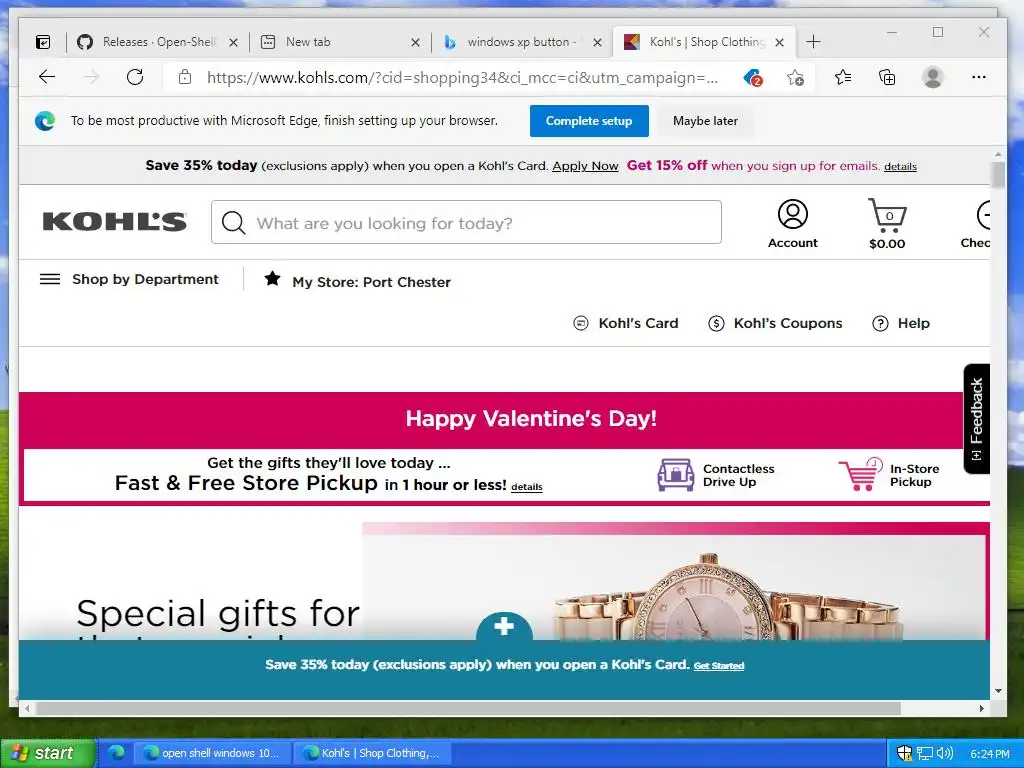Click the plus button on watch image
1024x768 pixels.
(504, 626)
